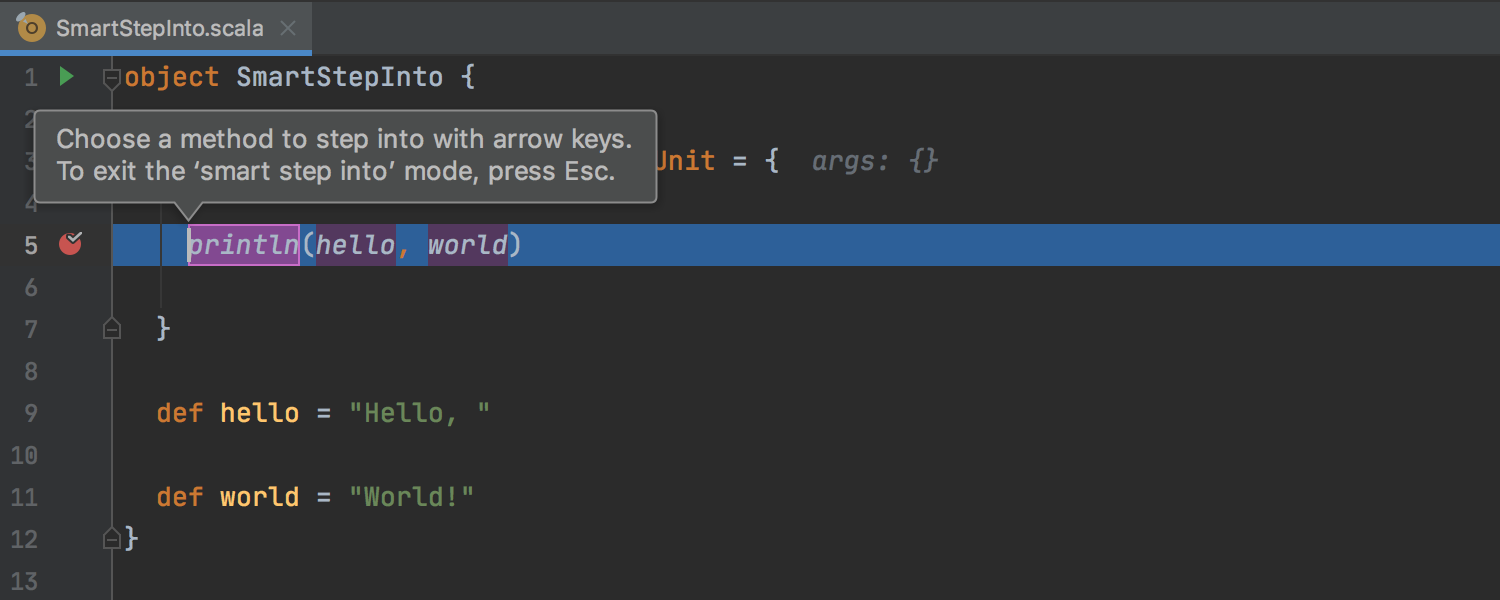Click the args: {} inline debugger hint
1500x600 pixels.
click(875, 161)
